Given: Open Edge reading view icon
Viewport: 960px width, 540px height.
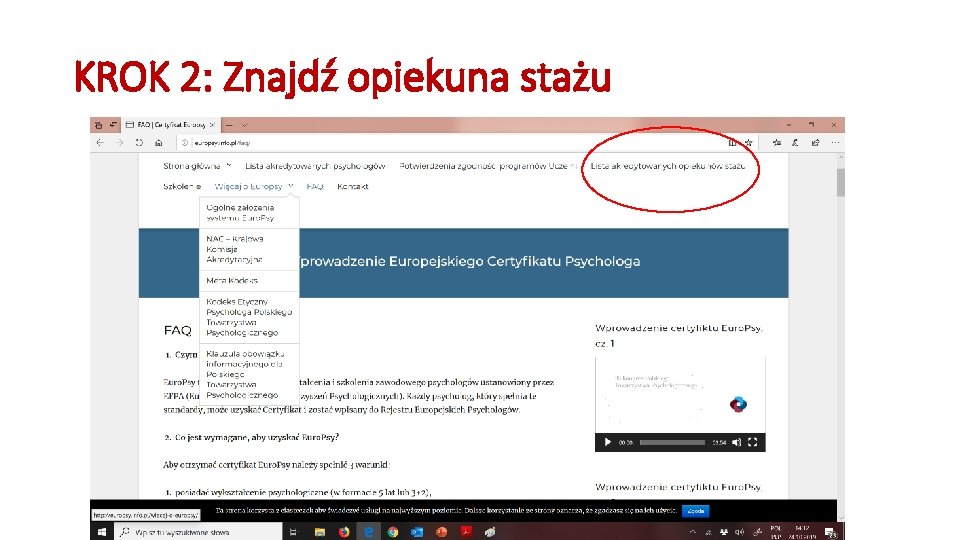Looking at the screenshot, I should click(x=732, y=143).
